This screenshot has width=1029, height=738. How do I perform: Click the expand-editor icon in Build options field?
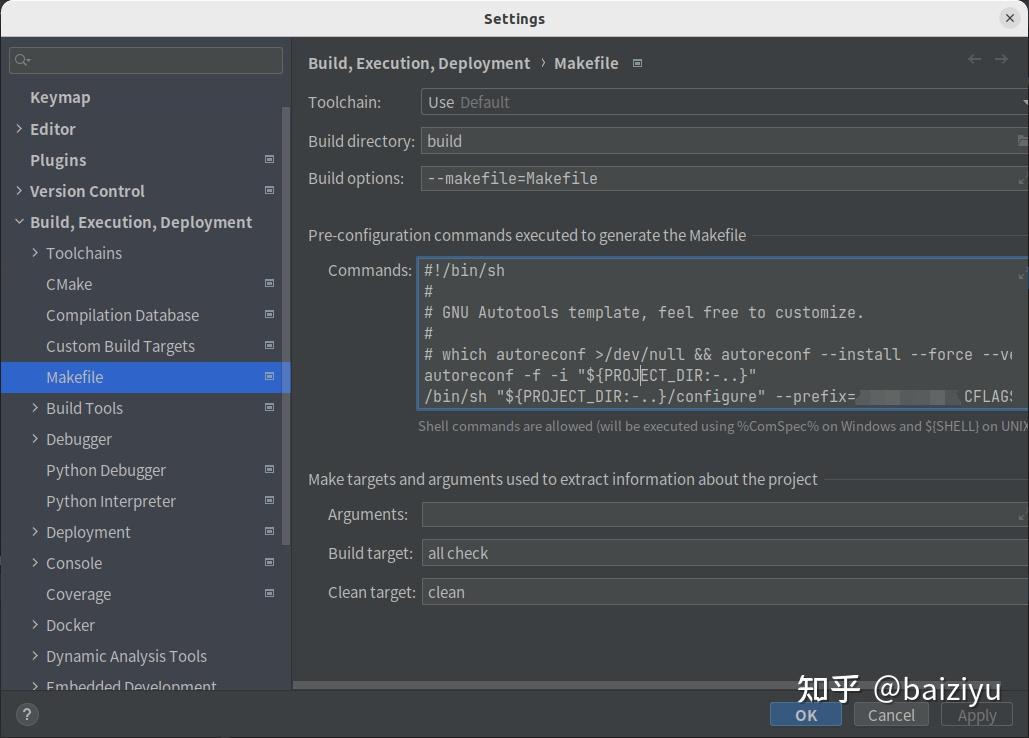click(1018, 178)
